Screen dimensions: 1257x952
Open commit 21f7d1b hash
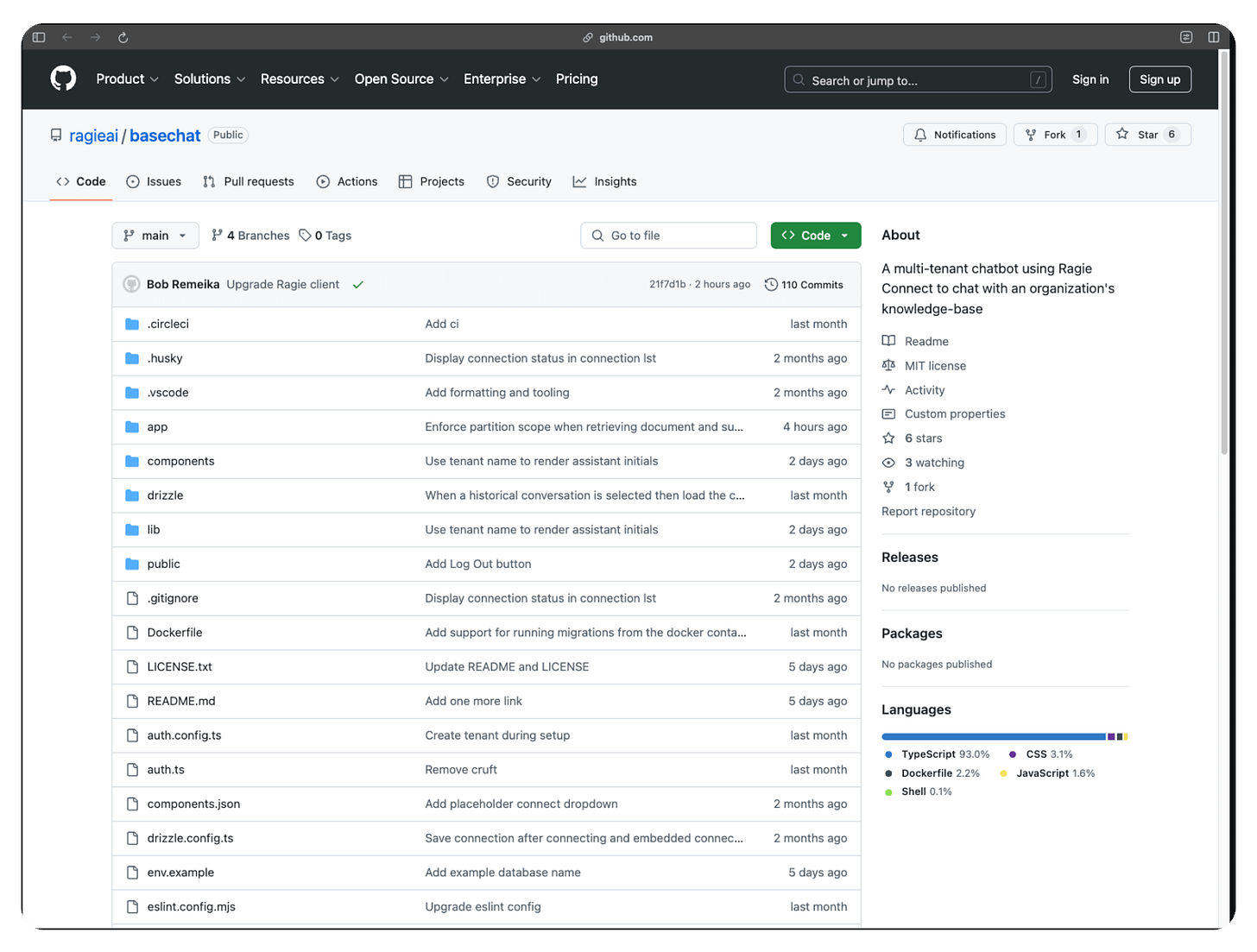667,285
